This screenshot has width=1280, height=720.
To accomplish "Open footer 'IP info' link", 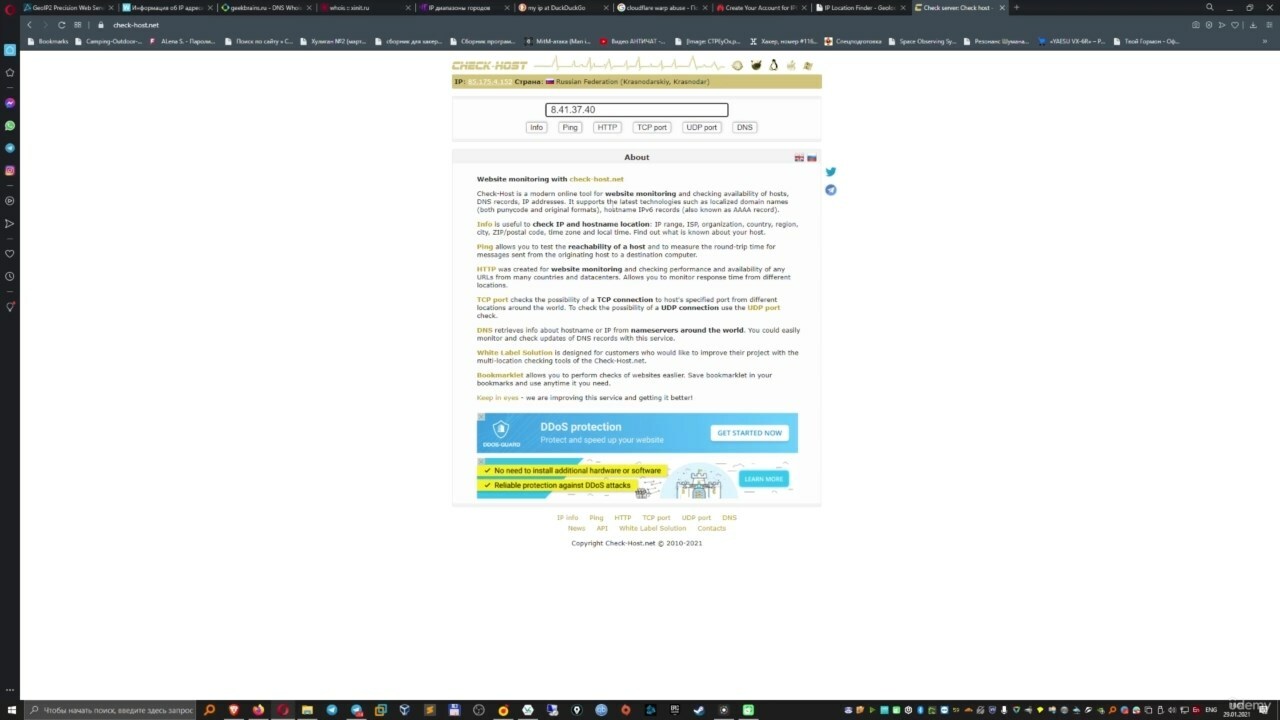I will click(567, 518).
